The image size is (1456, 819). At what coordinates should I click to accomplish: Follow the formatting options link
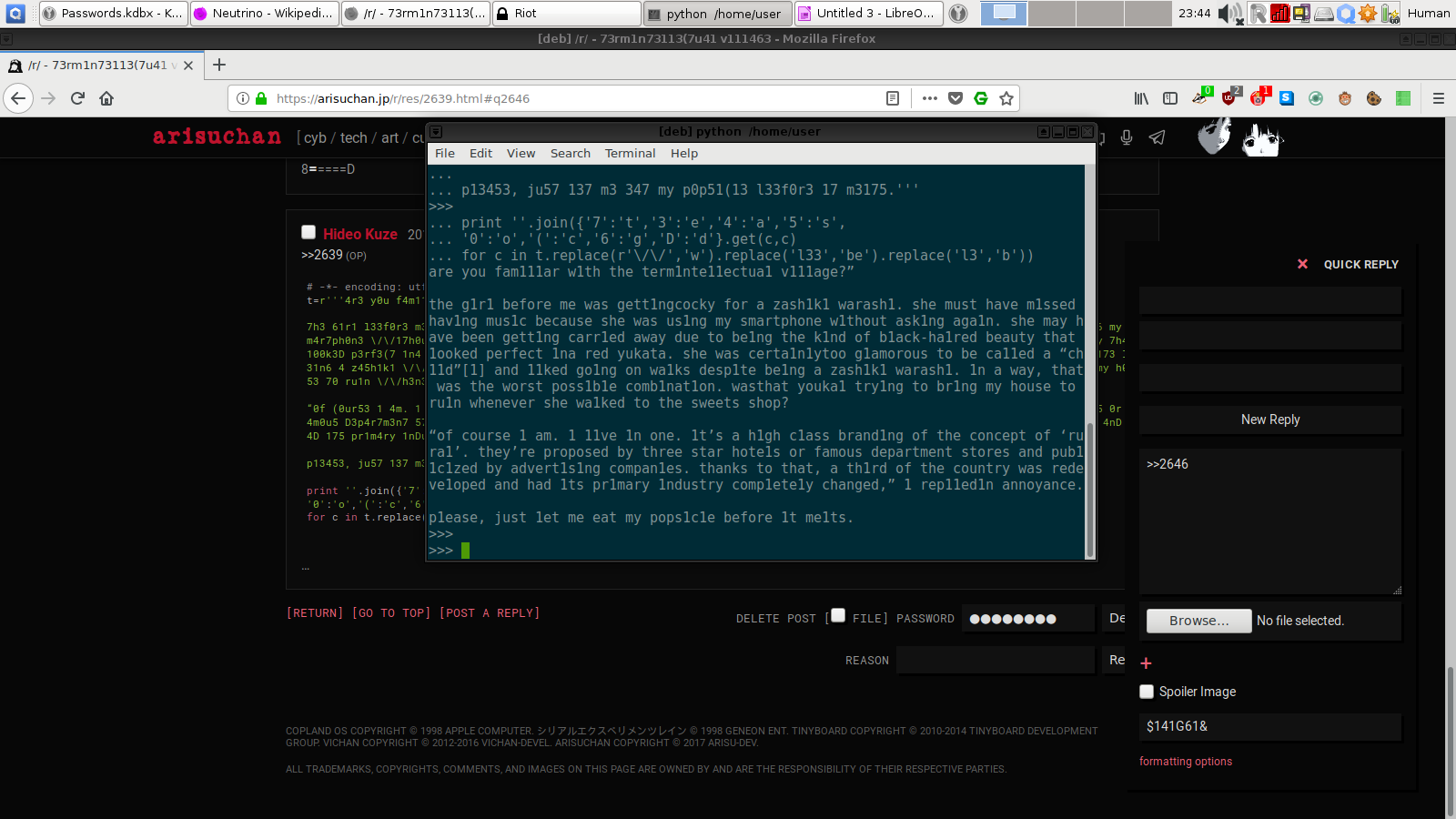click(1185, 762)
